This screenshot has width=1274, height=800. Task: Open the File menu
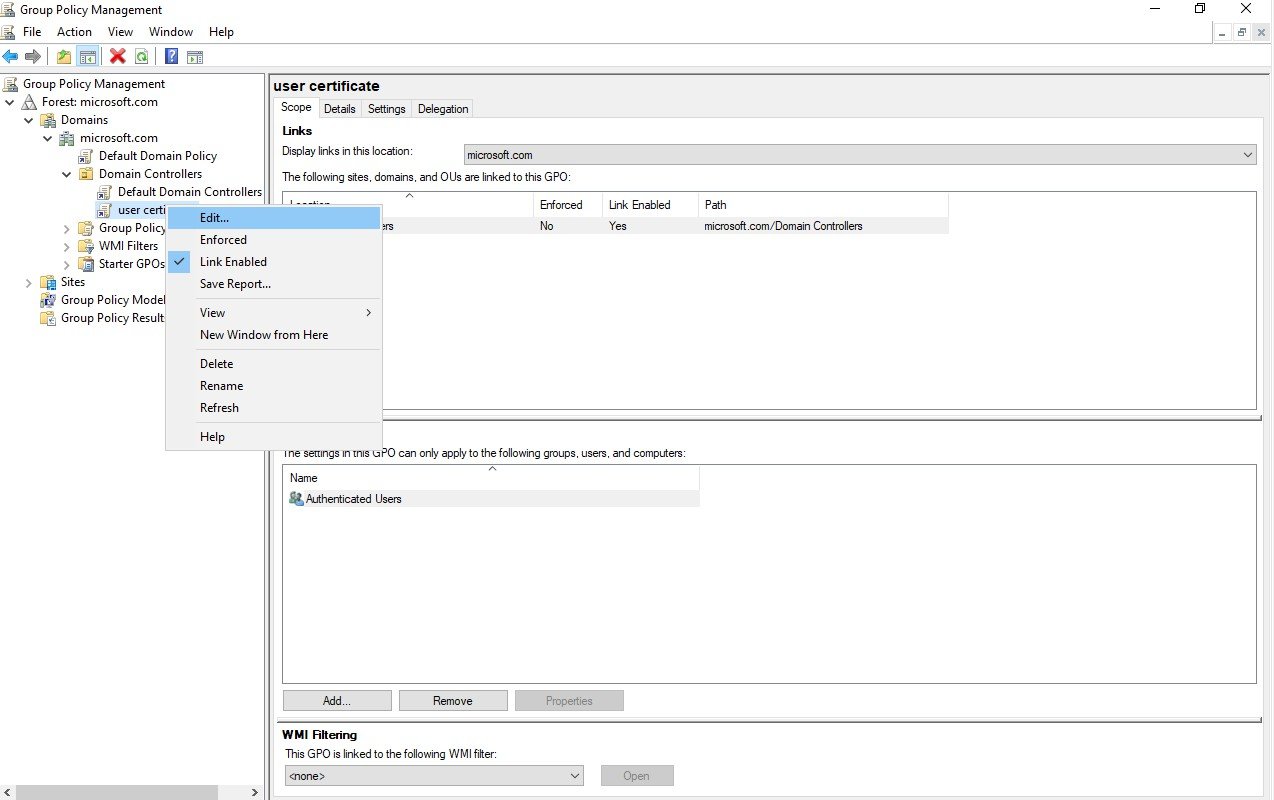tap(32, 32)
